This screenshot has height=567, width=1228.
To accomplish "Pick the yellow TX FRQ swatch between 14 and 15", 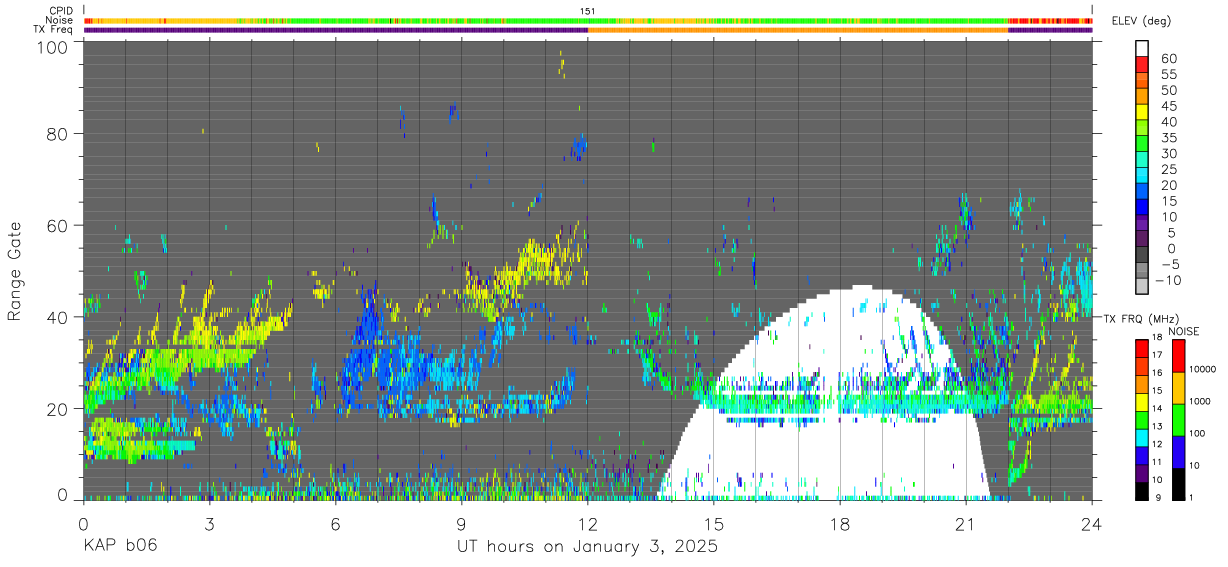I will (1142, 401).
